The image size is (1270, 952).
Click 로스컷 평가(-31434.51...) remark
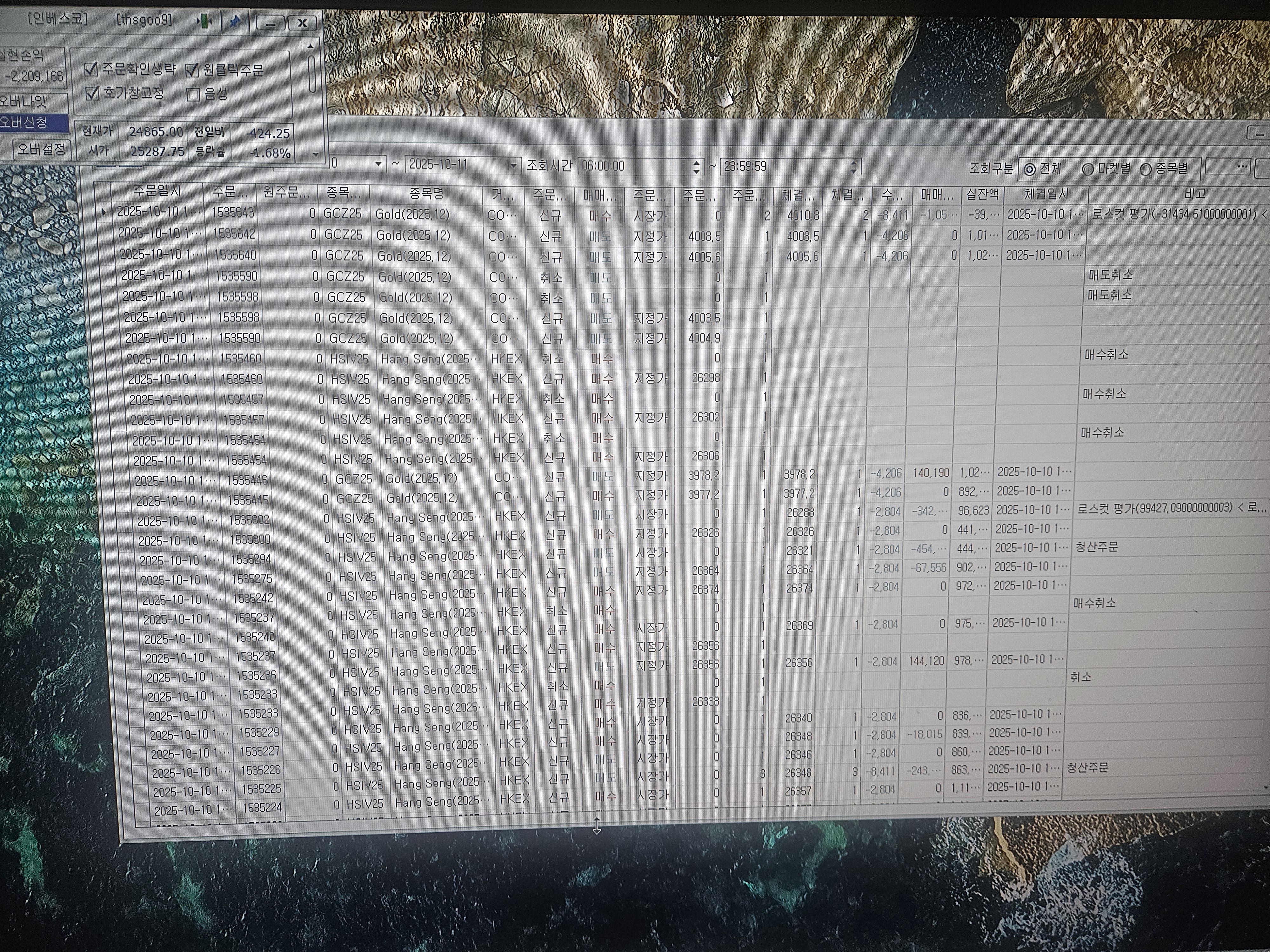pos(1179,214)
